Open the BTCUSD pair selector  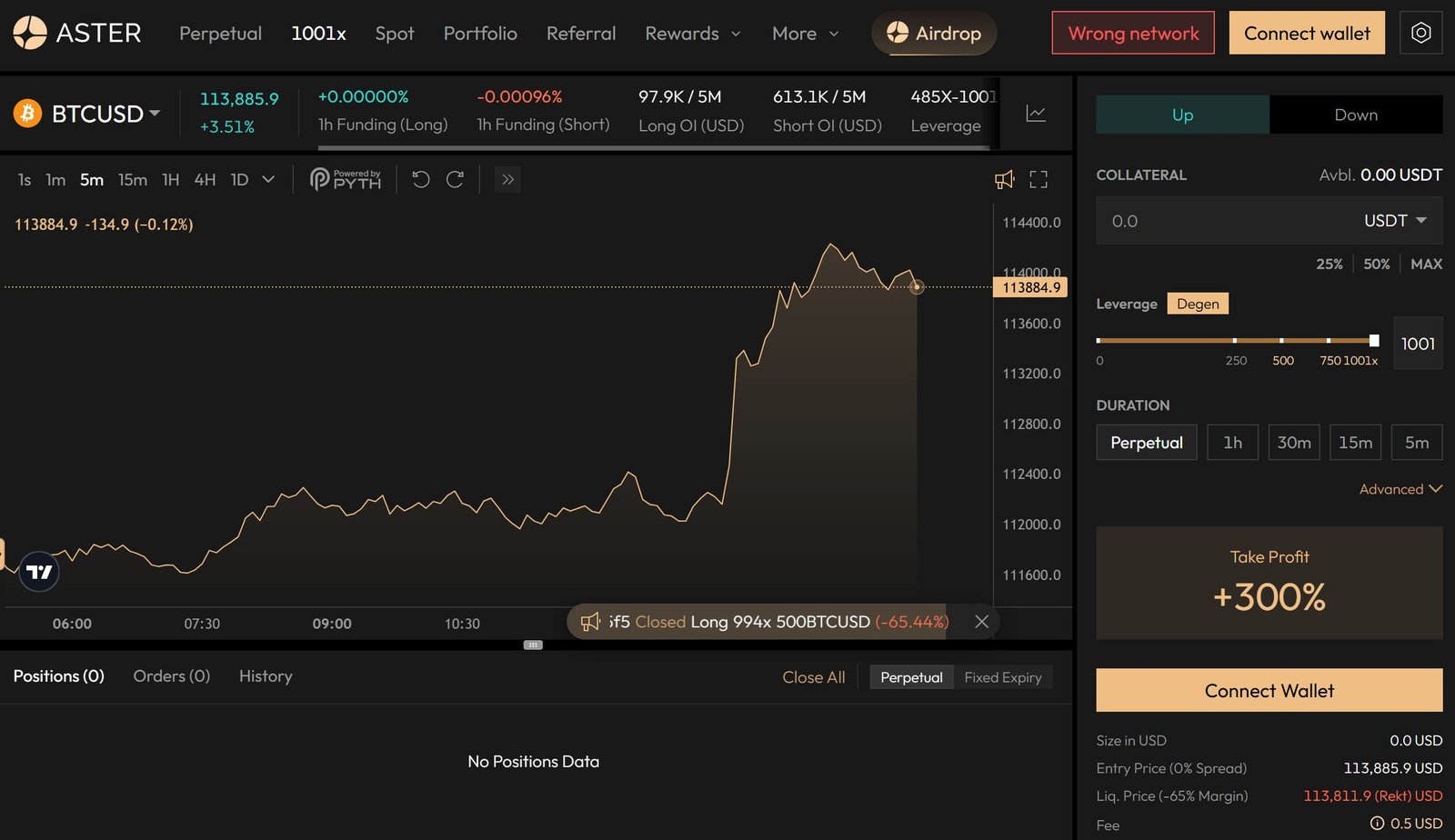click(86, 114)
